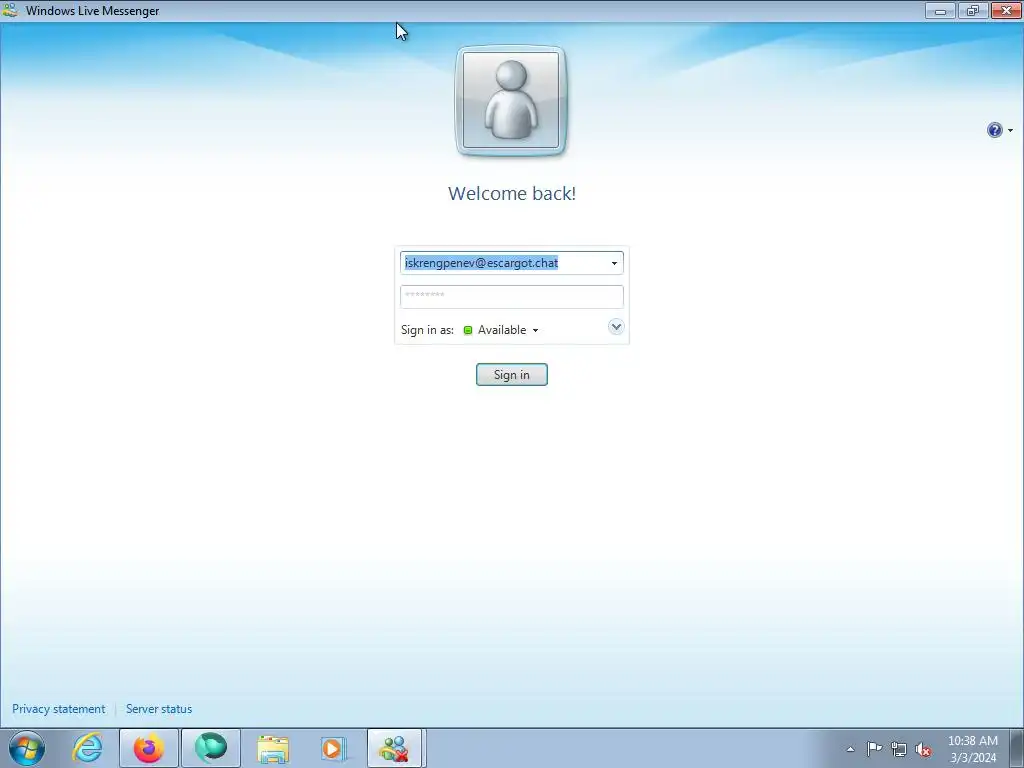The width and height of the screenshot is (1024, 768).
Task: Open the Server status link
Action: 159,709
